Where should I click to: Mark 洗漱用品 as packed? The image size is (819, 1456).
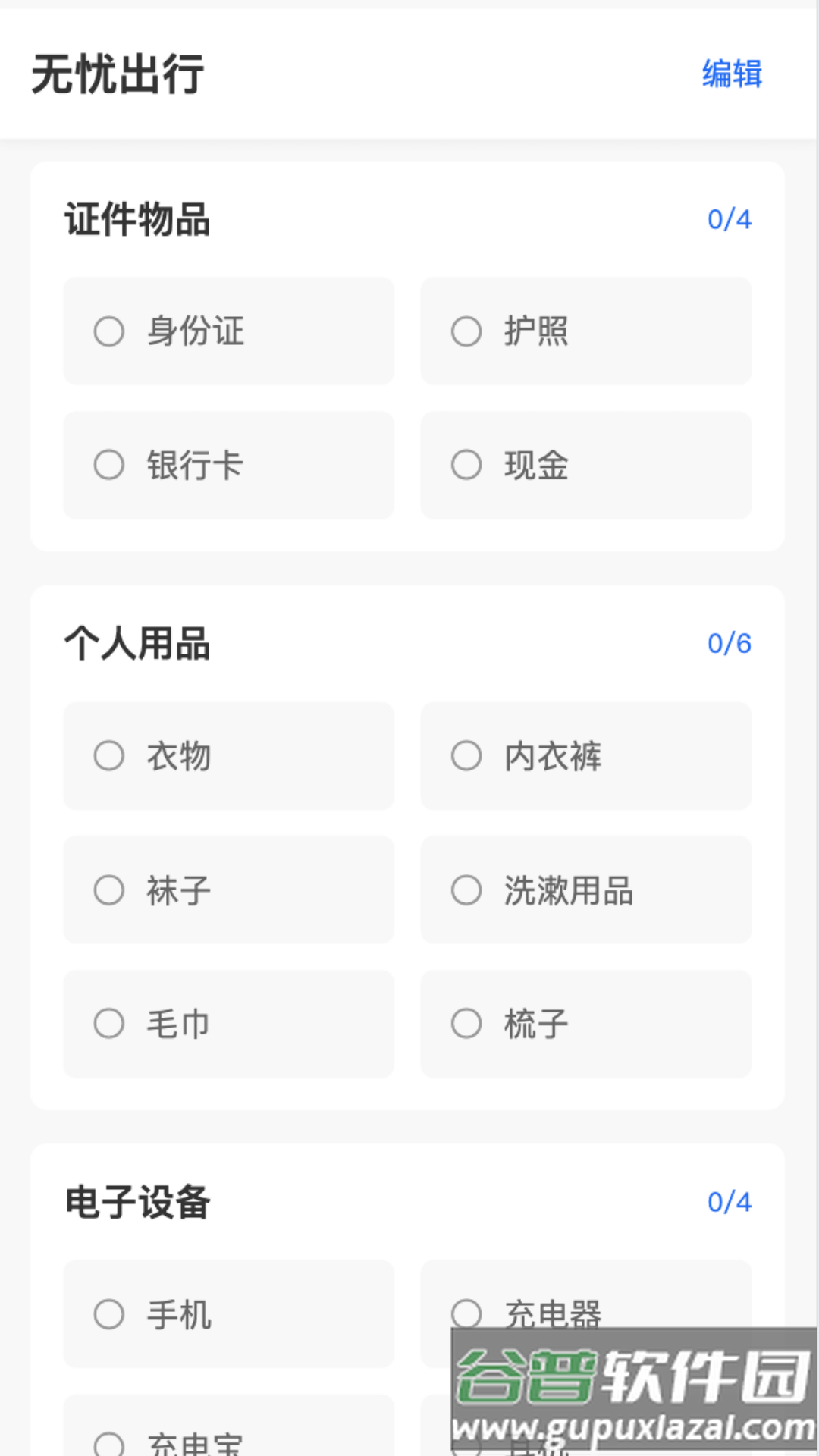[466, 890]
